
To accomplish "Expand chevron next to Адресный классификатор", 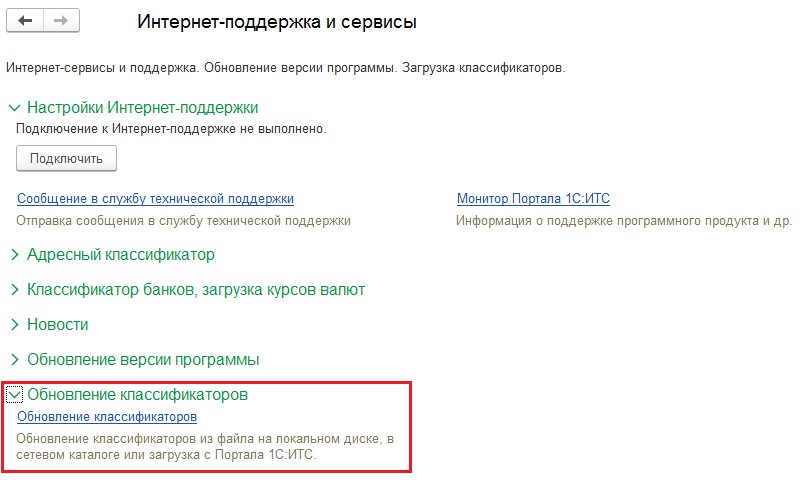I will click(x=15, y=255).
